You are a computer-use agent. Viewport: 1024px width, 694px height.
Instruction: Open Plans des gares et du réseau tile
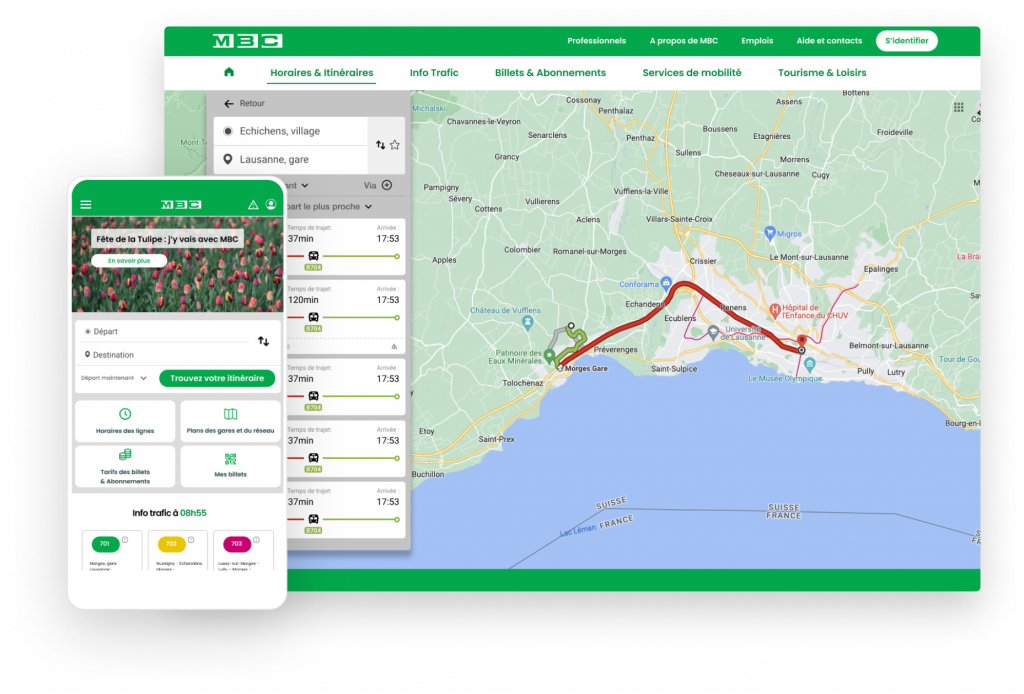[231, 421]
